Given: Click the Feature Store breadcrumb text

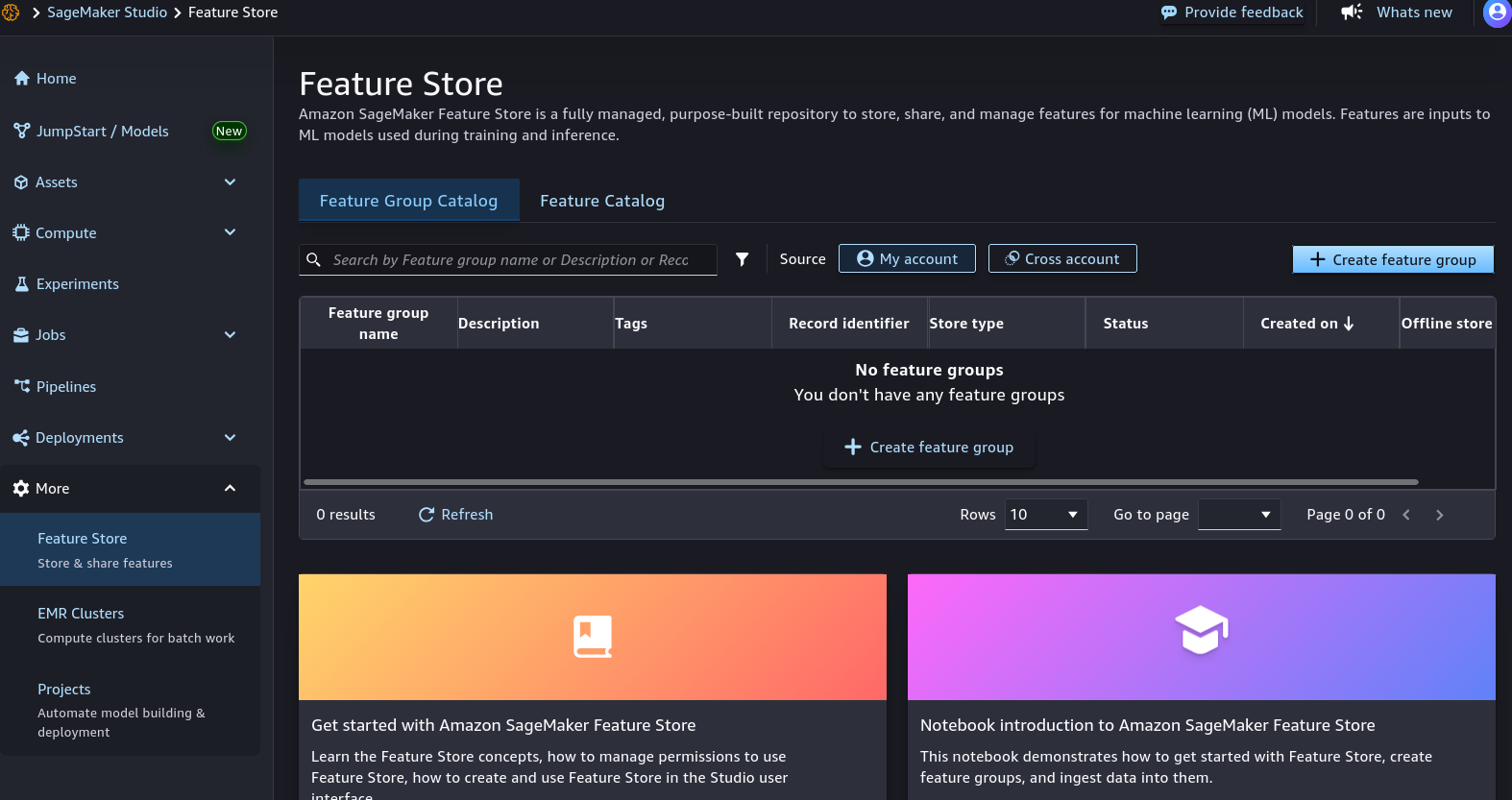Looking at the screenshot, I should click(x=233, y=12).
